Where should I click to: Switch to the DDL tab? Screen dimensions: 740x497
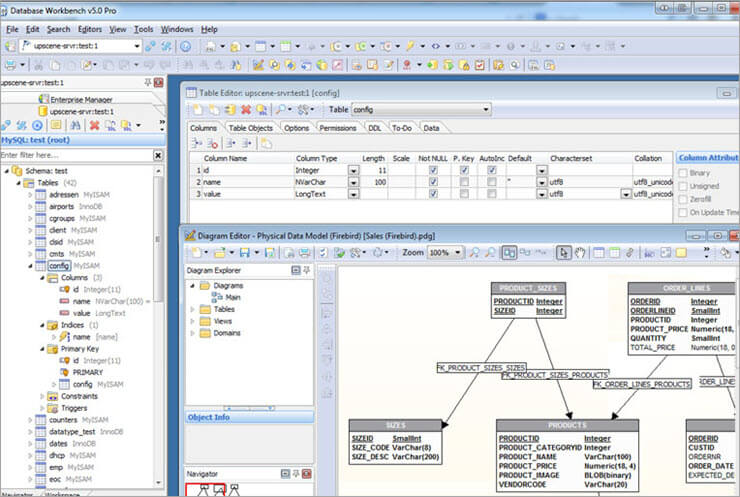(375, 128)
